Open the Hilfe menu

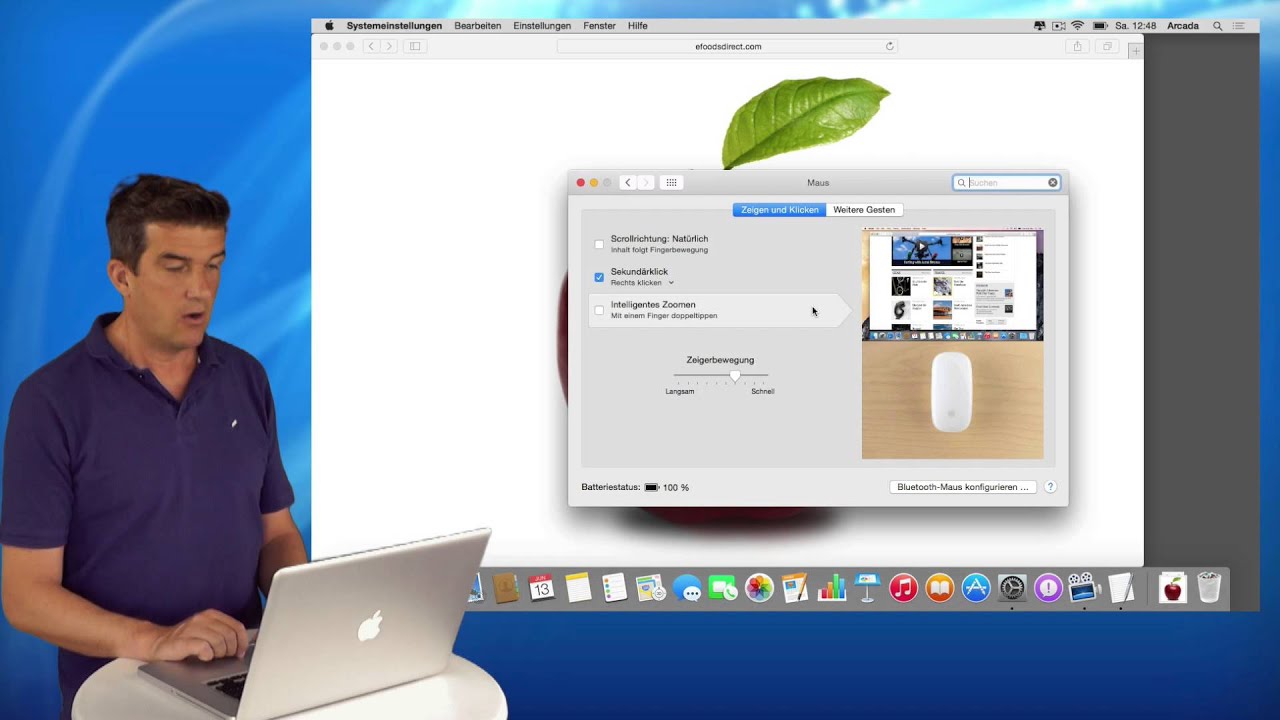click(x=637, y=26)
